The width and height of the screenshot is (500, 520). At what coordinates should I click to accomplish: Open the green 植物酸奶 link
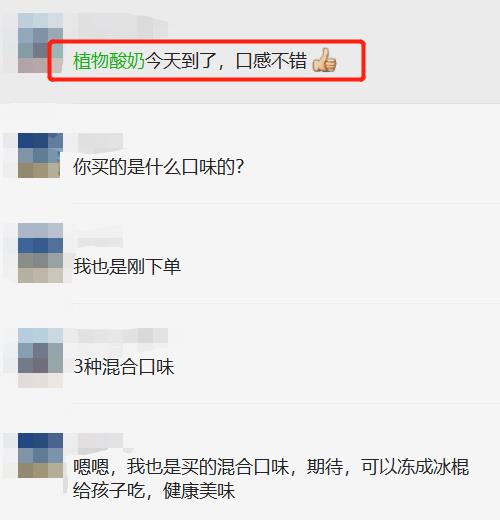point(109,61)
